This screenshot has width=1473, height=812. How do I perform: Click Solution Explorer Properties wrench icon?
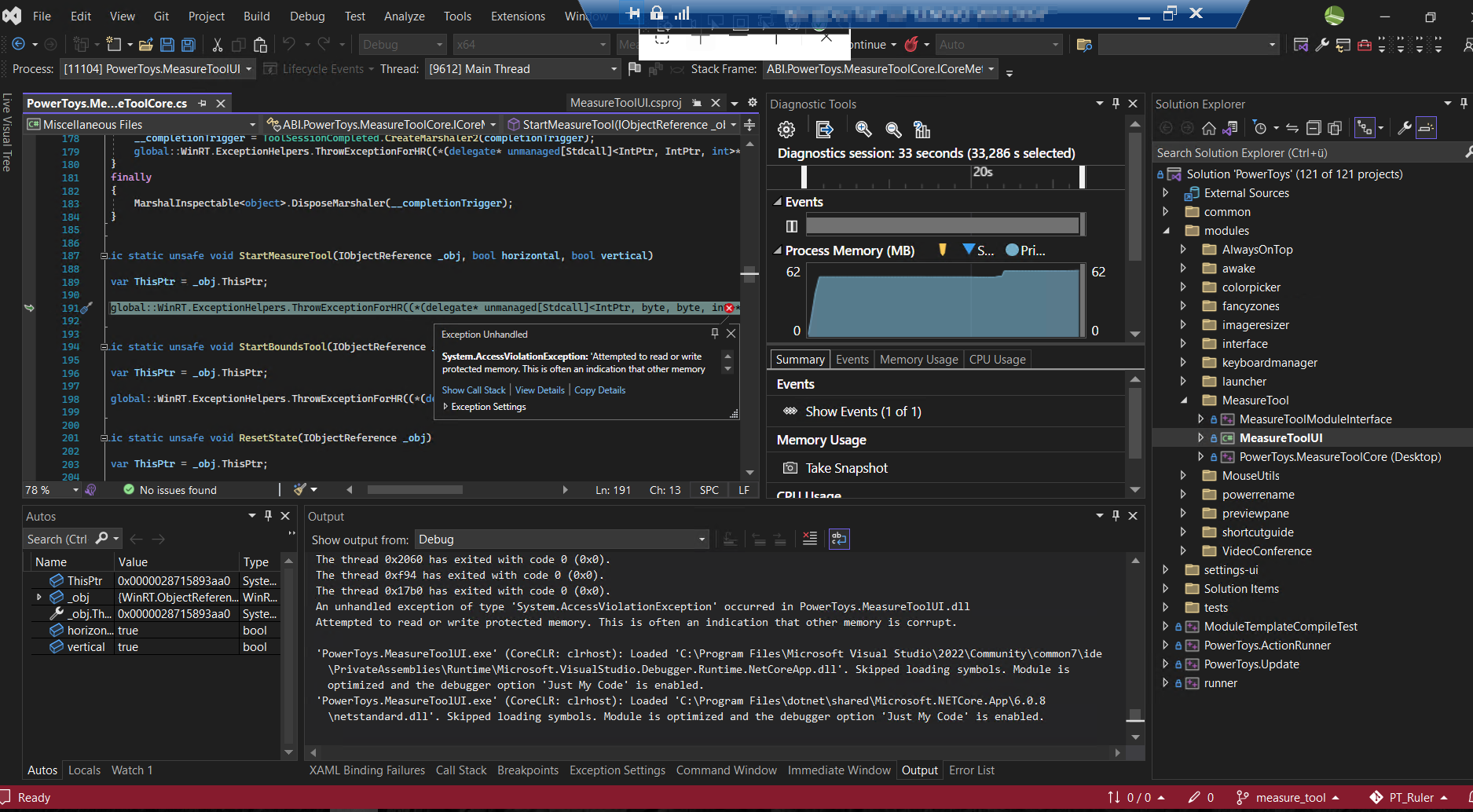click(1405, 128)
